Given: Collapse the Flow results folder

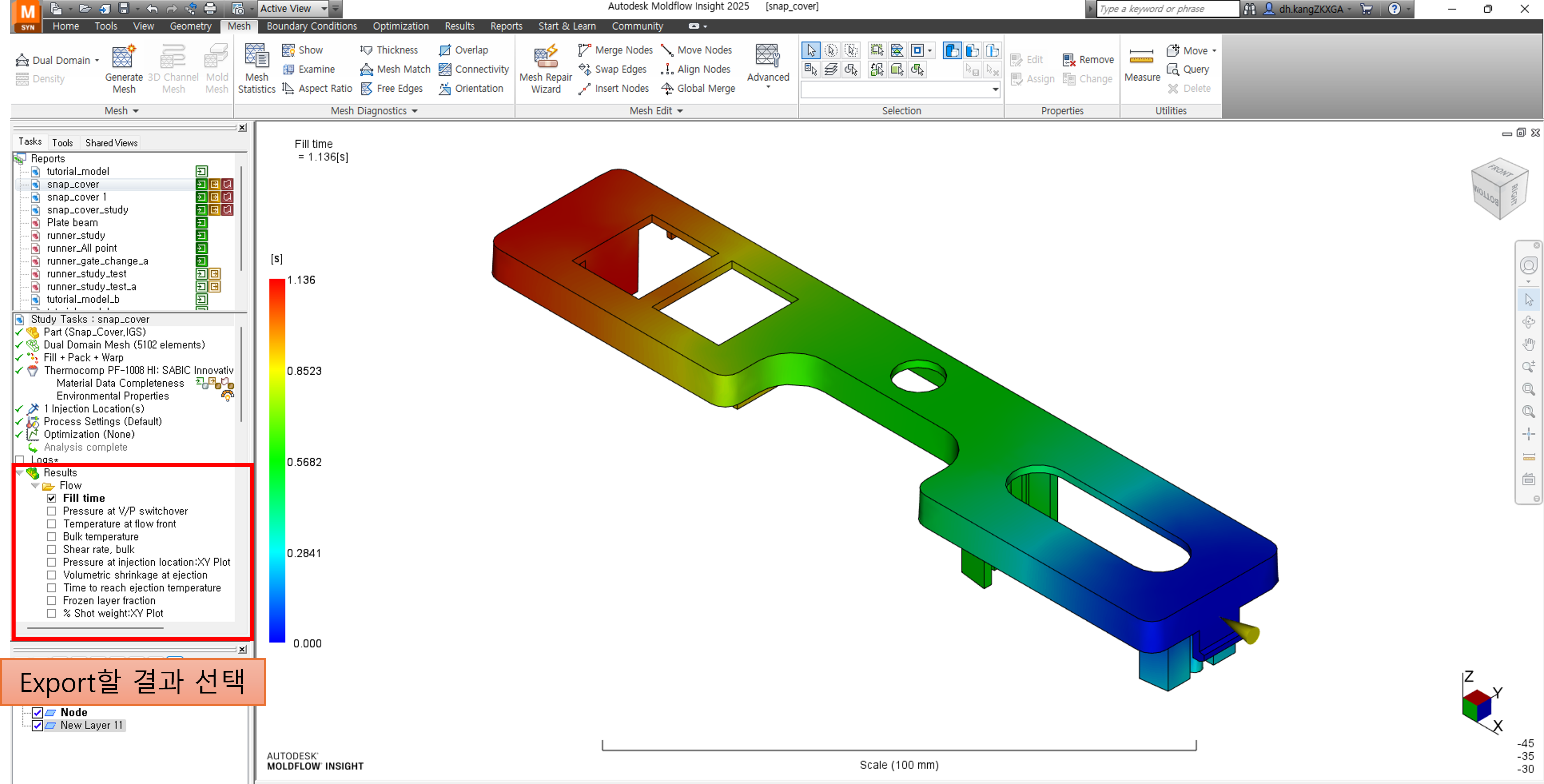Looking at the screenshot, I should 35,485.
